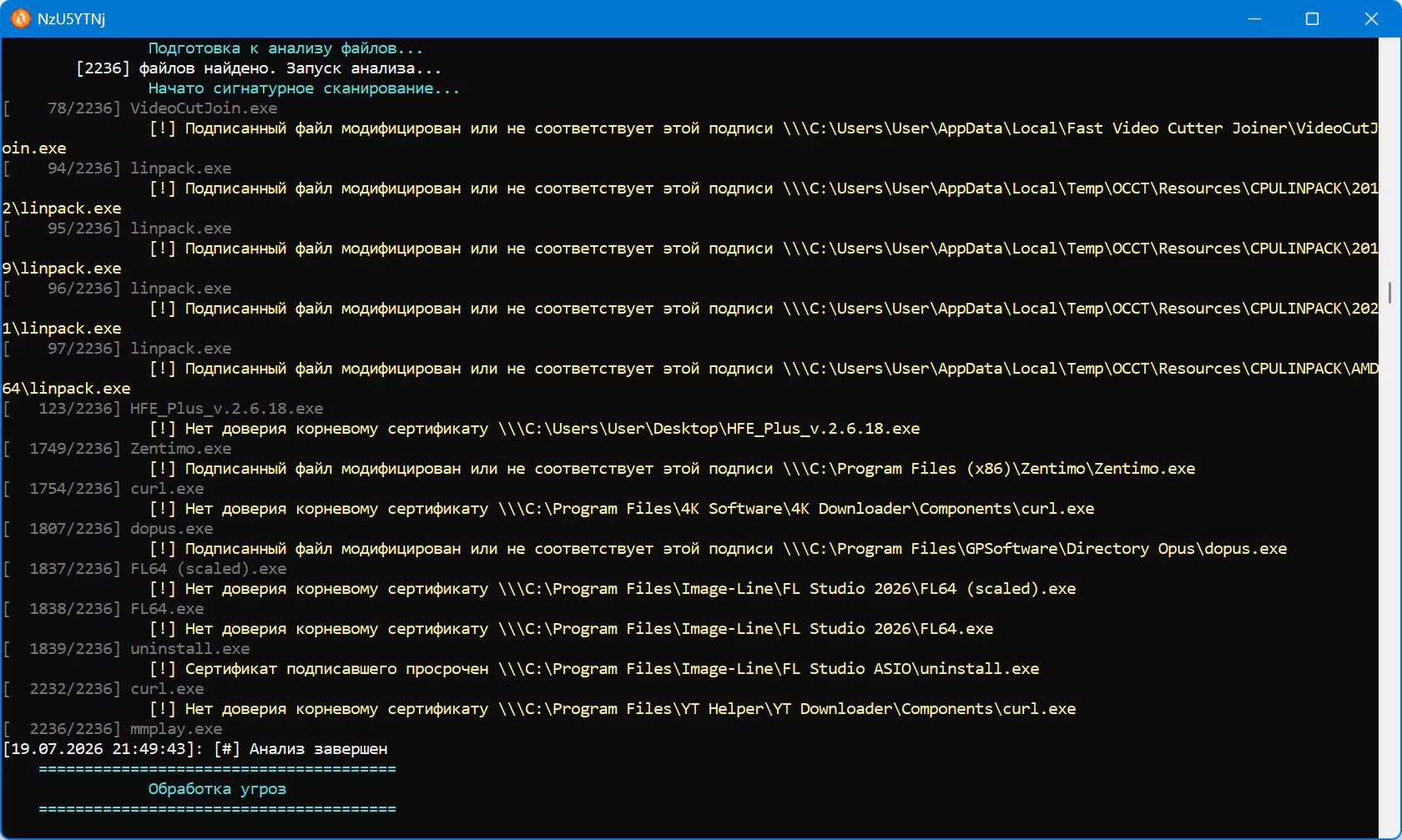Click the 'Подготовка к анализу файлов' line
The height and width of the screenshot is (840, 1402).
(285, 48)
